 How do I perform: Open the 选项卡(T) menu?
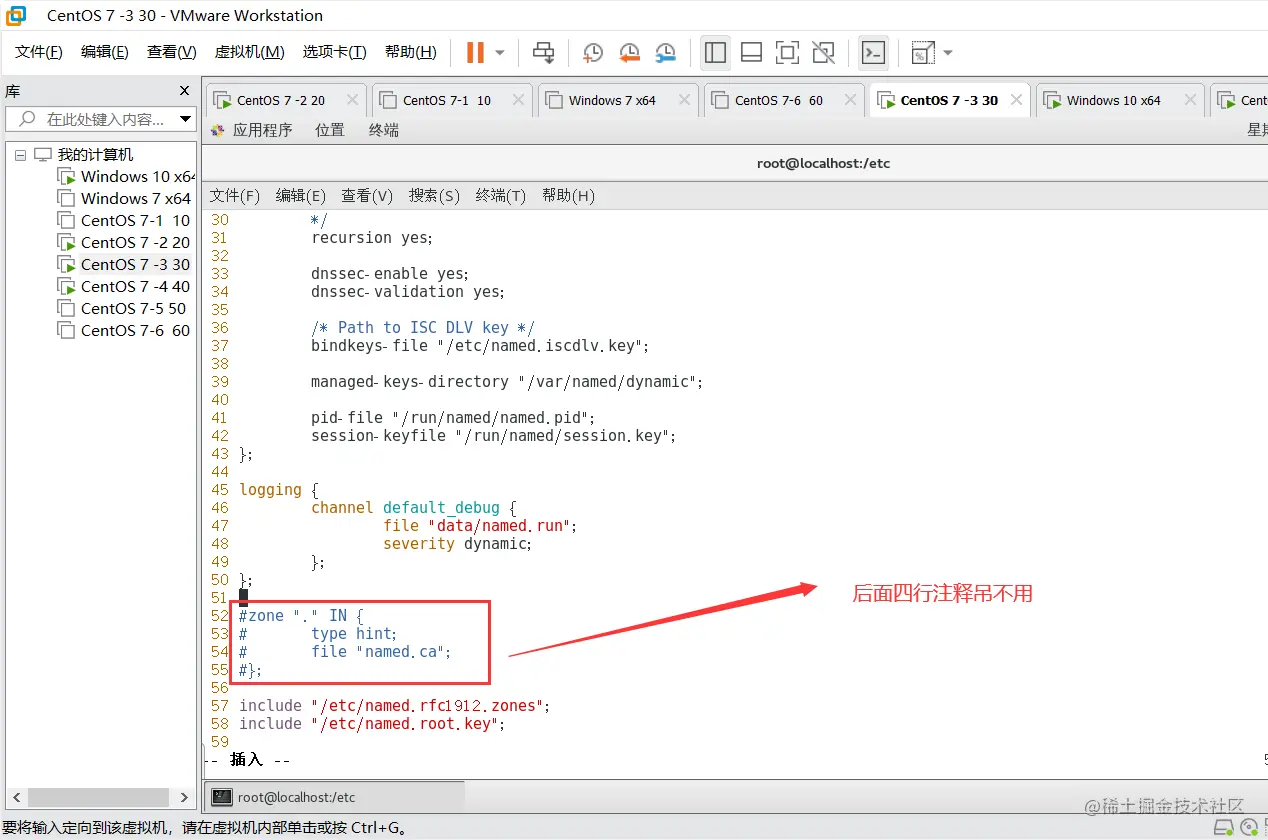click(335, 52)
